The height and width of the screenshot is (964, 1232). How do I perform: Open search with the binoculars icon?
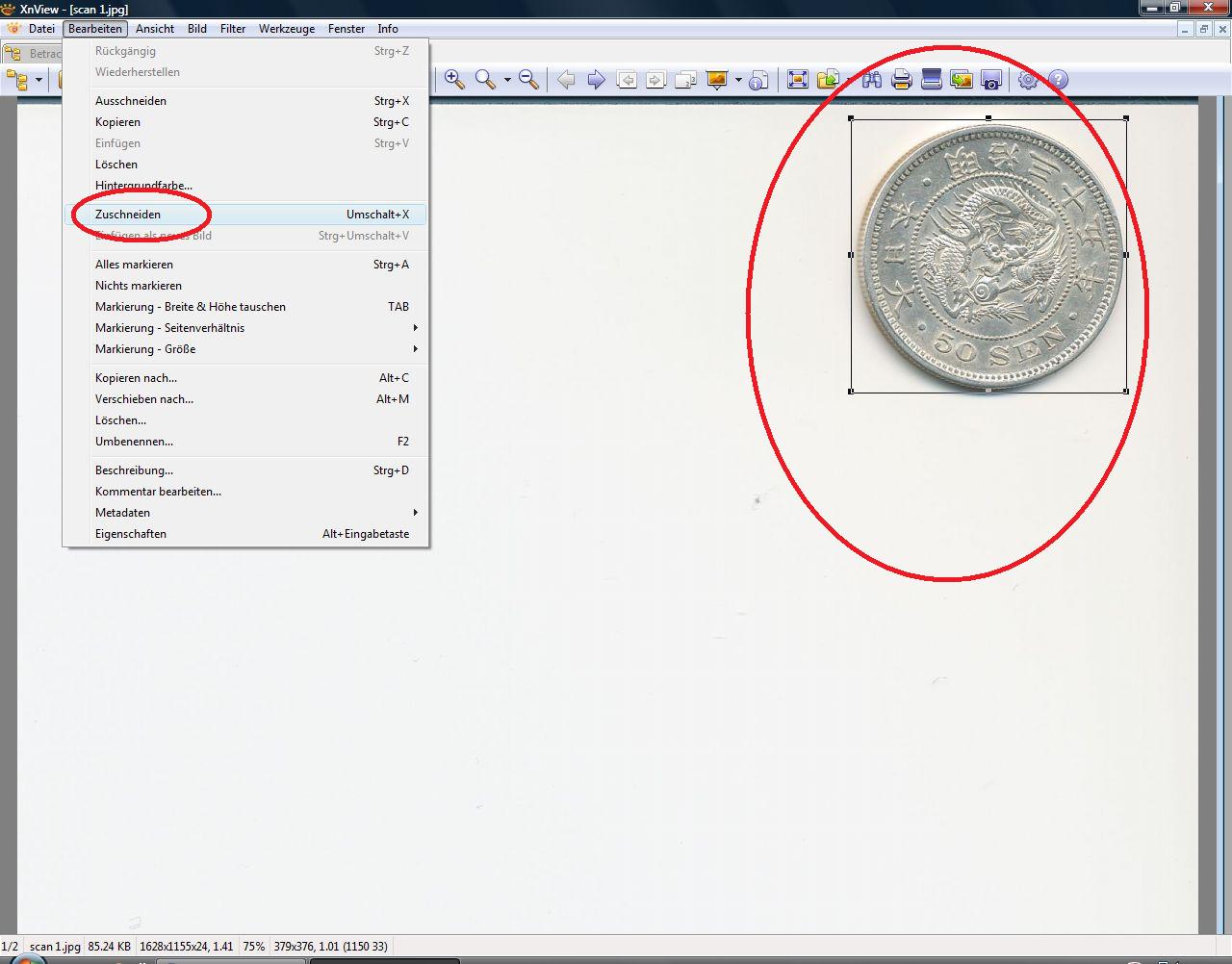coord(872,80)
